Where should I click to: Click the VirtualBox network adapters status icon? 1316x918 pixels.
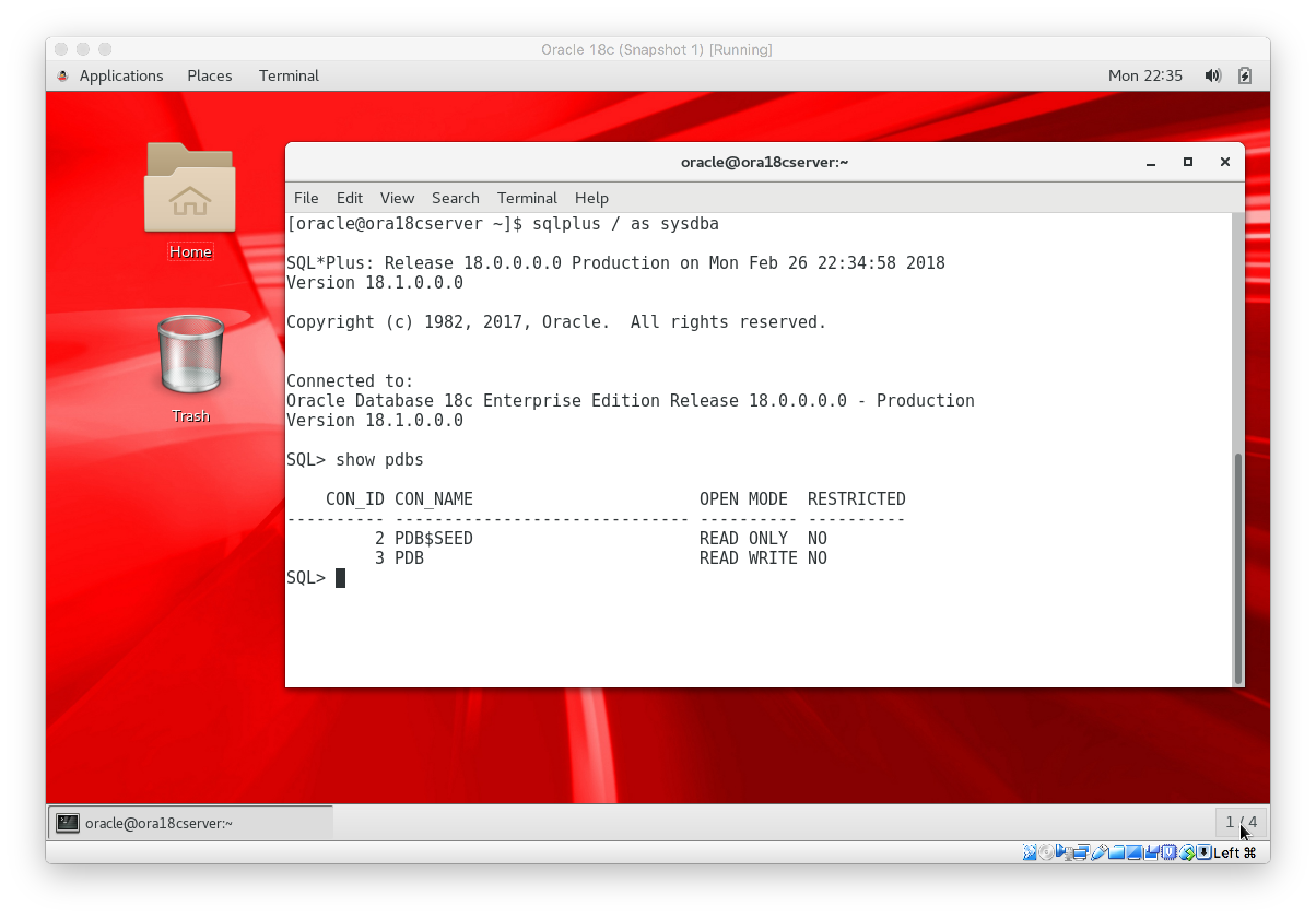(x=1082, y=852)
